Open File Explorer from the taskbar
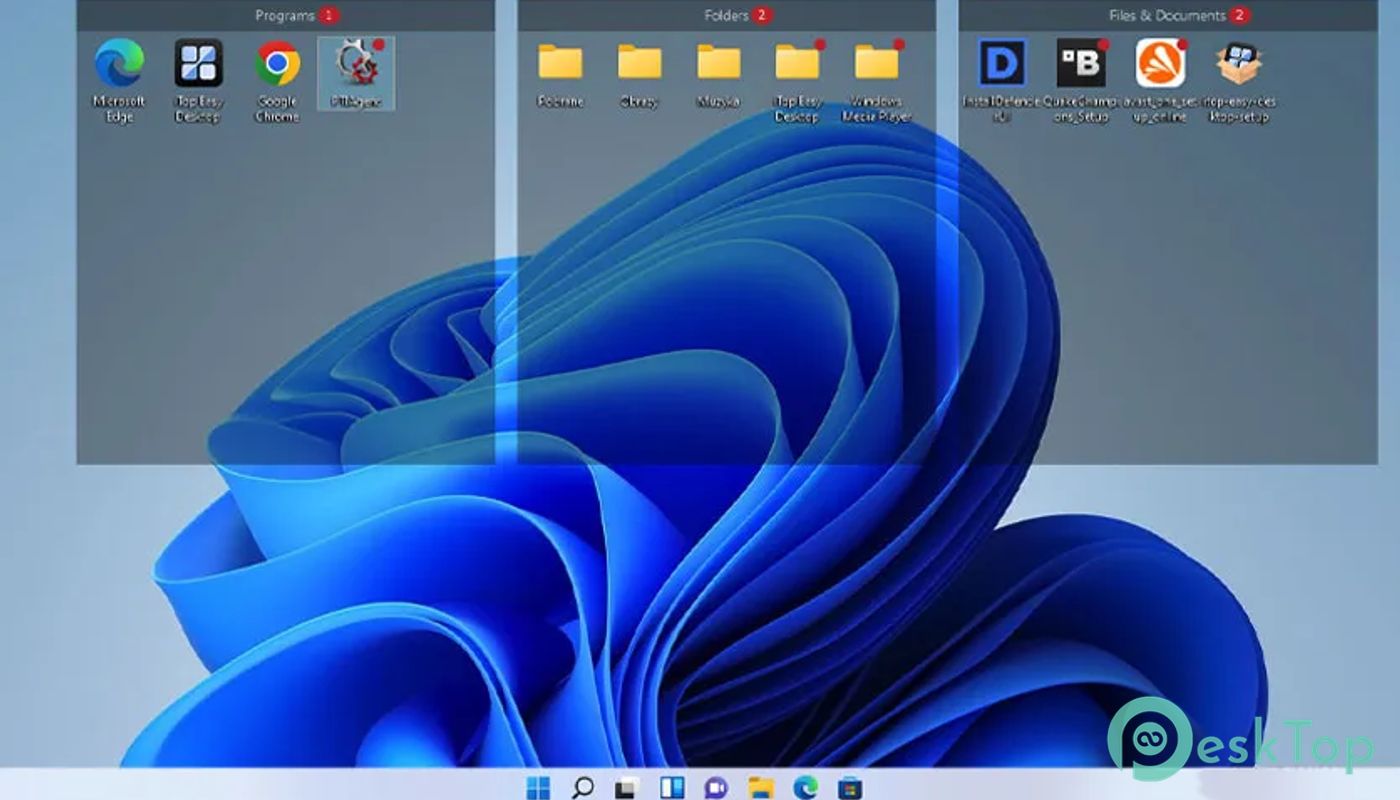1400x800 pixels. (x=762, y=787)
